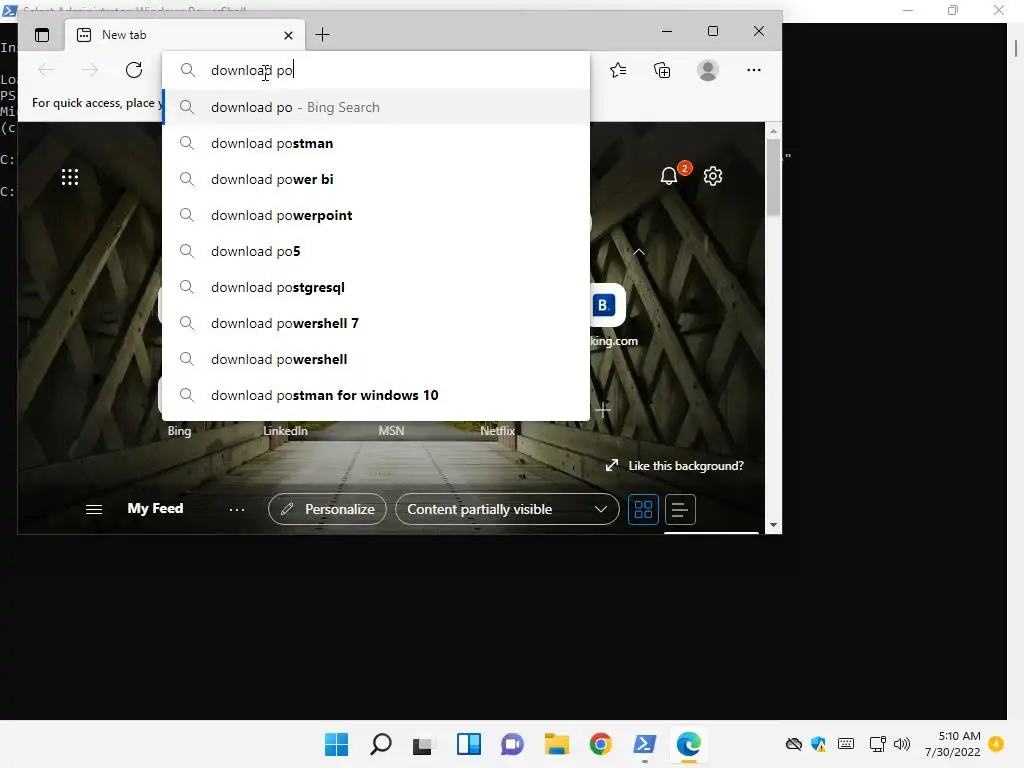Open OneDrive tray icon

click(x=793, y=744)
